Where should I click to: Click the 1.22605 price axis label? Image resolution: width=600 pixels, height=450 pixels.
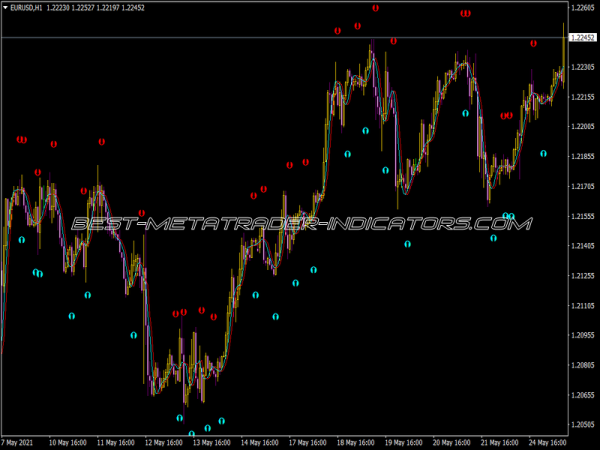pyautogui.click(x=582, y=9)
